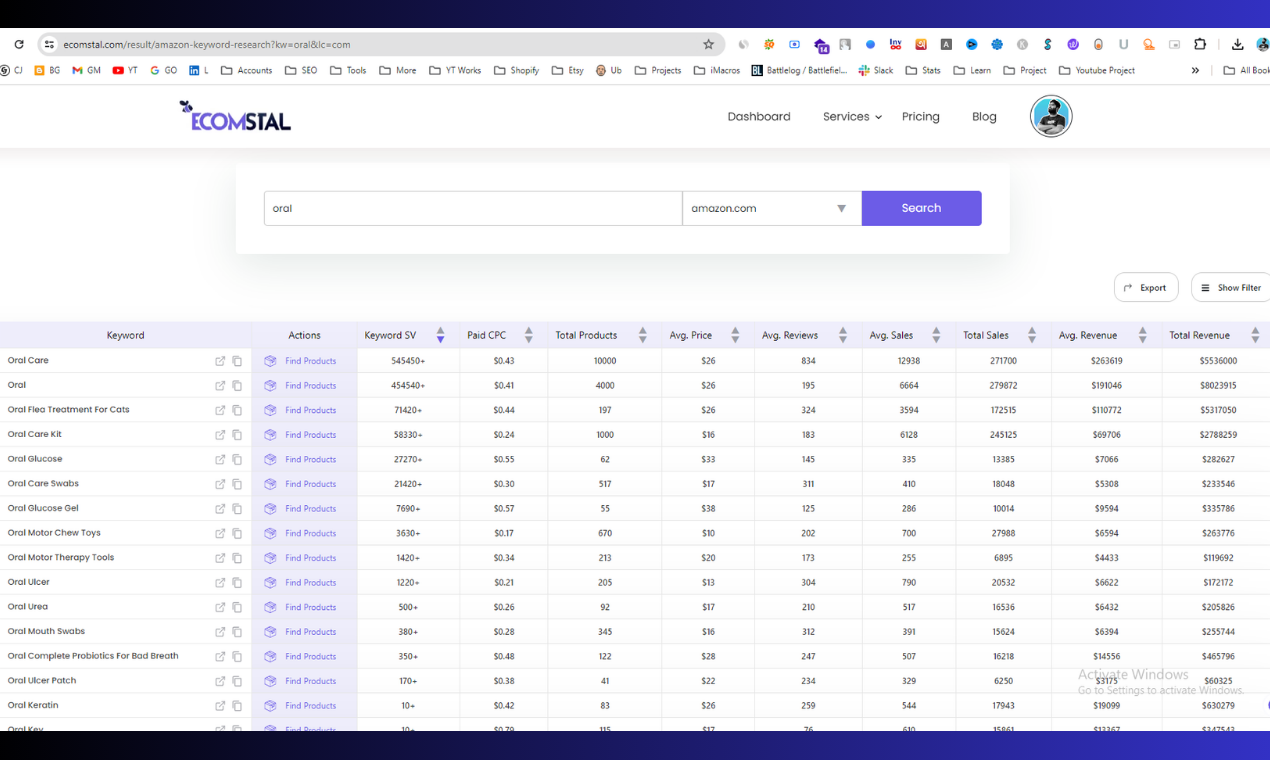Copy the Oral Glucose keyword
This screenshot has width=1270, height=760.
click(x=237, y=460)
